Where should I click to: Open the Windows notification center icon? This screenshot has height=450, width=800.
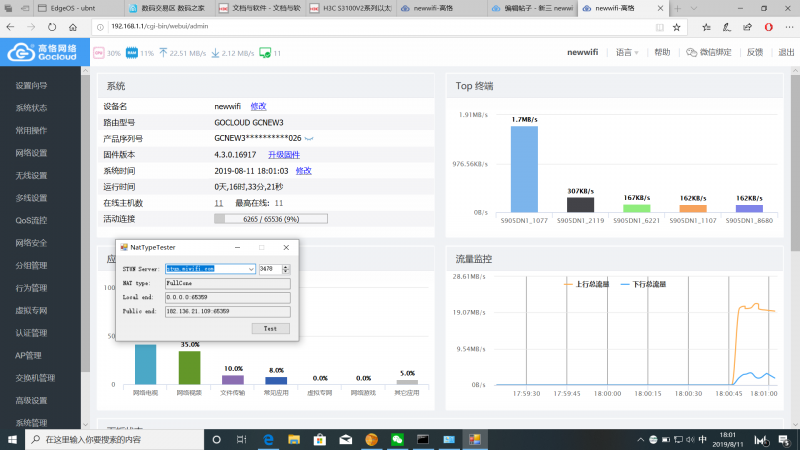[x=784, y=440]
